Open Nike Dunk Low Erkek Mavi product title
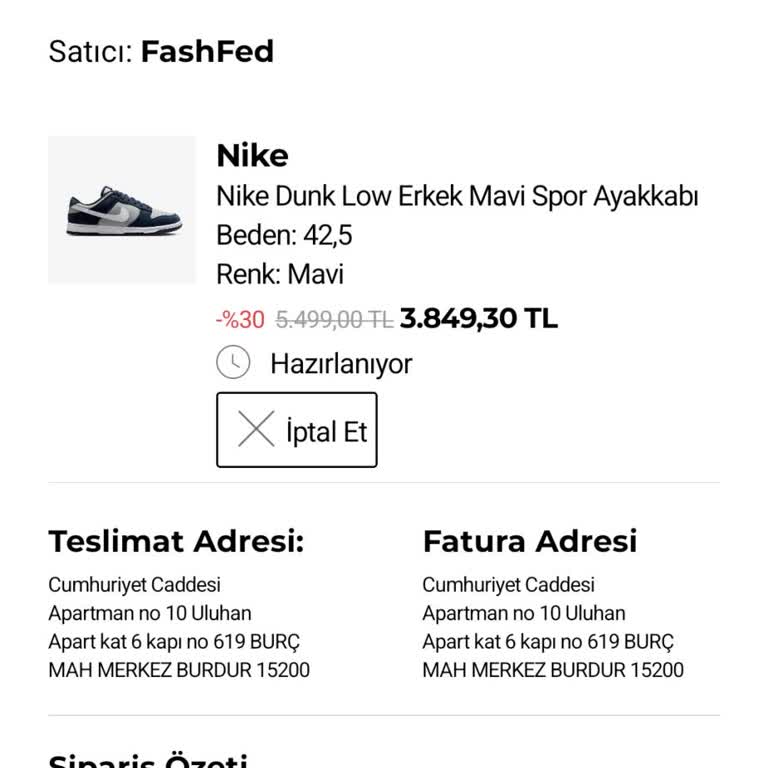The height and width of the screenshot is (768, 768). 457,196
